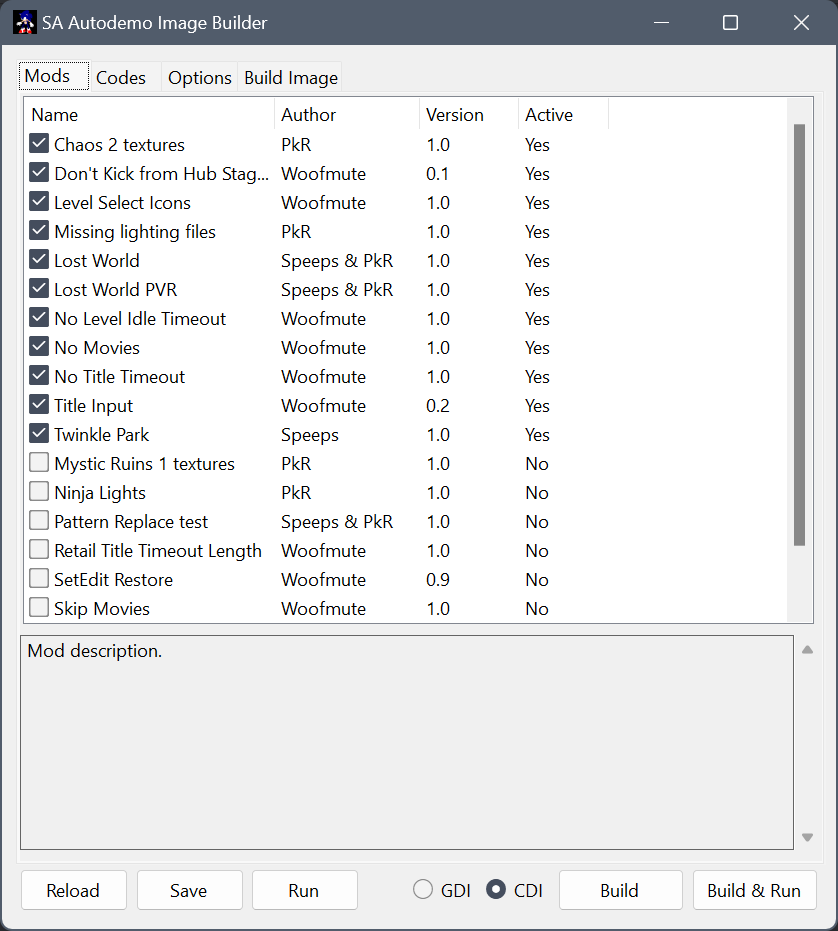Go to the Build Image tab

[291, 77]
